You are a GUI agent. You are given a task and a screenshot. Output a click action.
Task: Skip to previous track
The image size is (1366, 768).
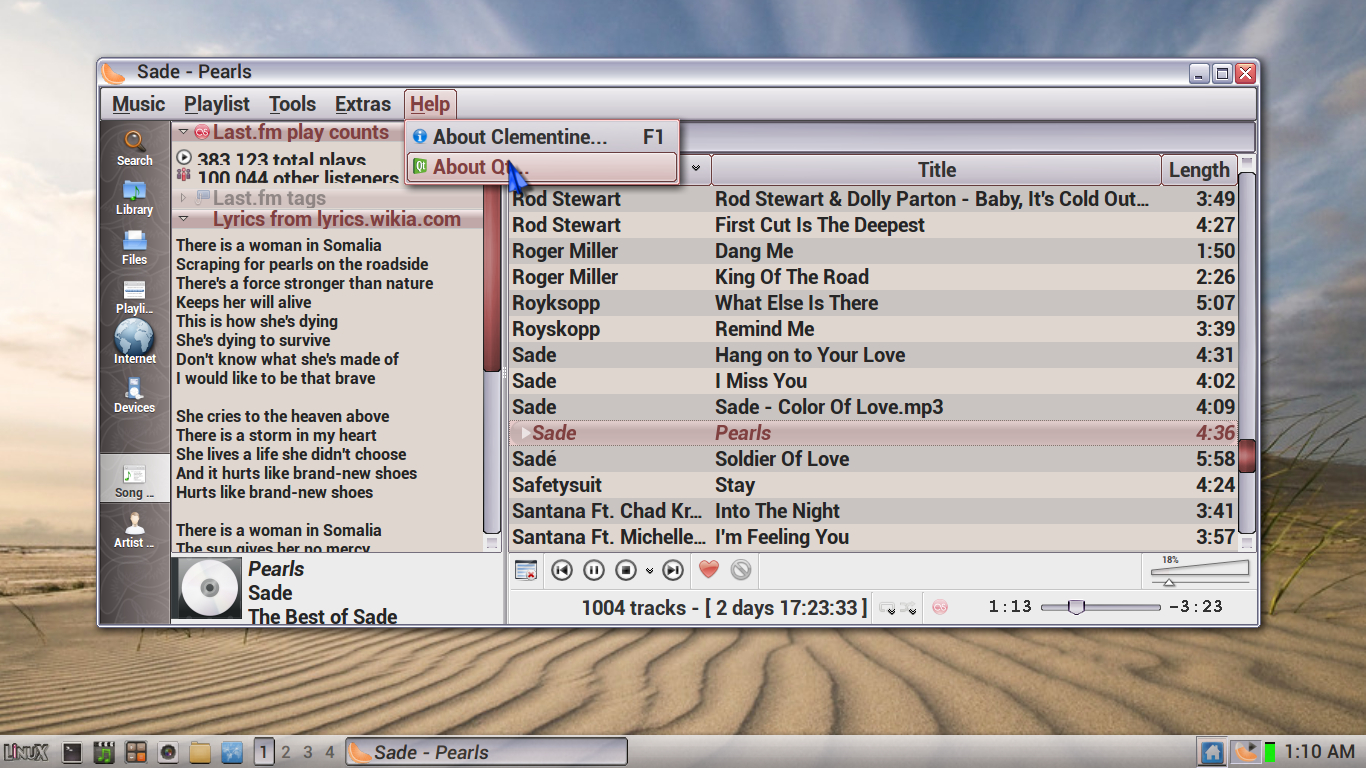coord(562,570)
